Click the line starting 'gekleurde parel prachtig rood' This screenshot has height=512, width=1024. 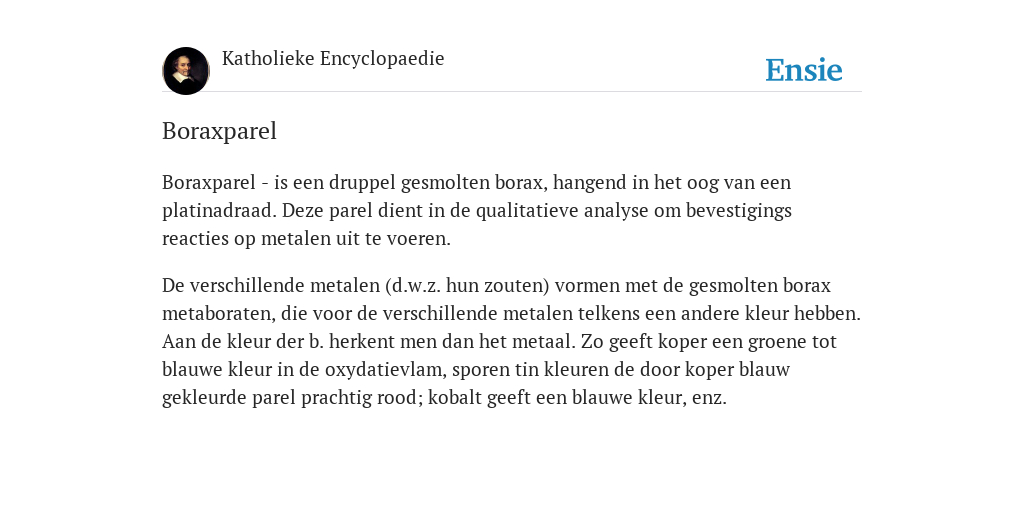(x=444, y=398)
